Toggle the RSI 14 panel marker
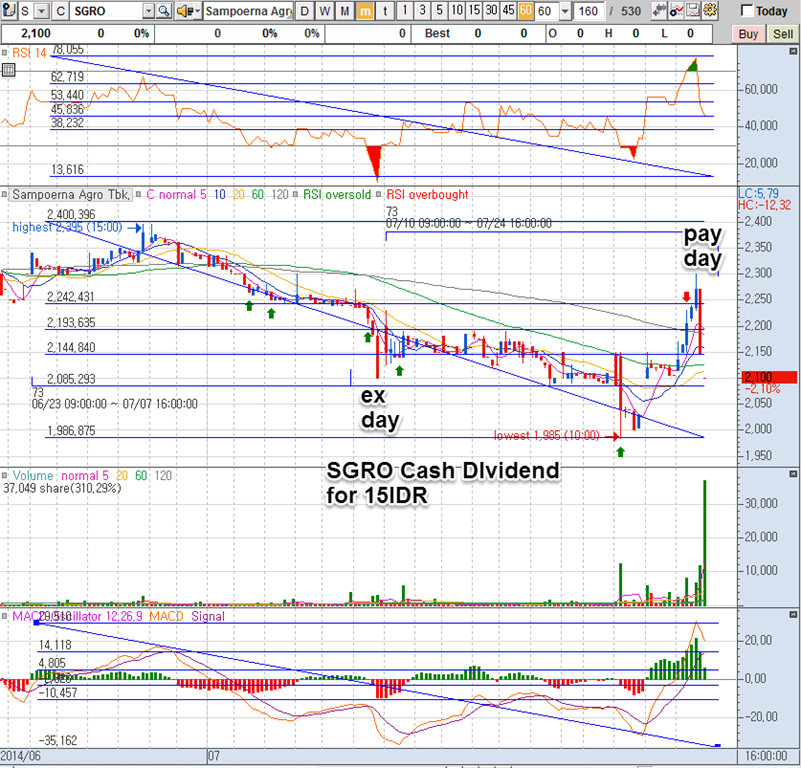This screenshot has height=768, width=801. coord(5,53)
